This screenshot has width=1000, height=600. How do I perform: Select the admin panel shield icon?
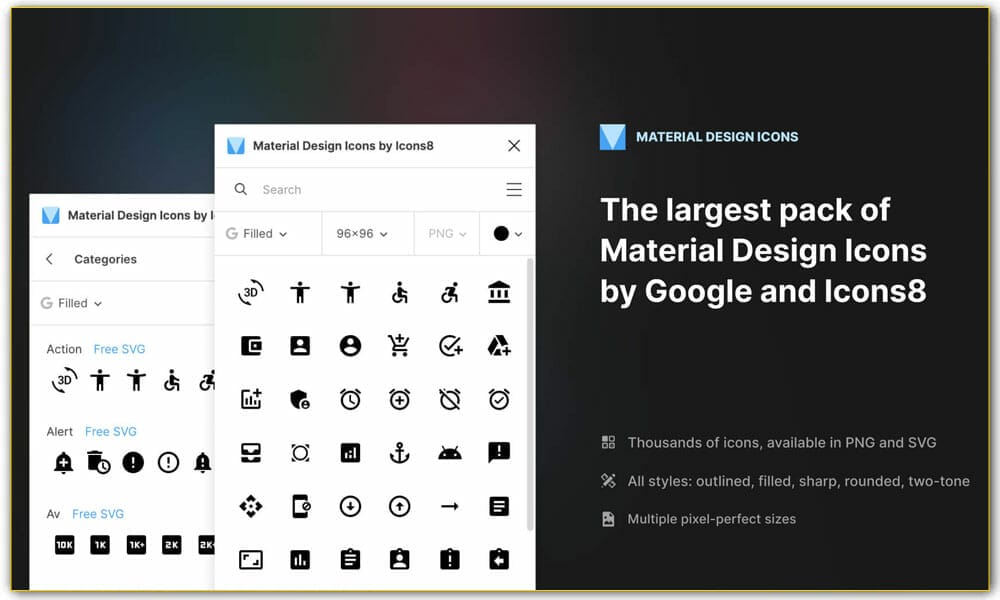300,399
